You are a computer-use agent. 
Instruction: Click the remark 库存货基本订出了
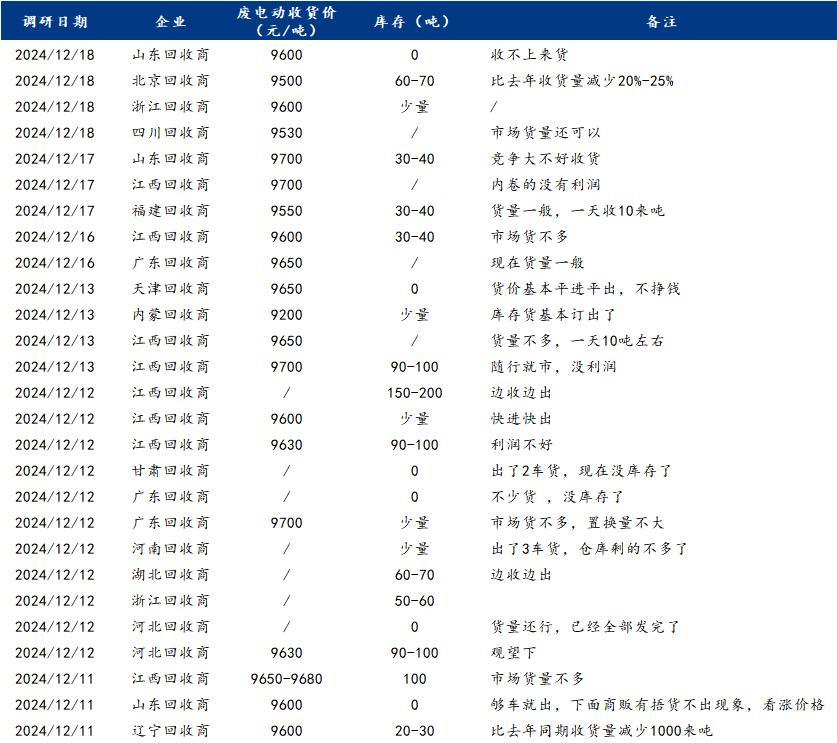(x=553, y=314)
